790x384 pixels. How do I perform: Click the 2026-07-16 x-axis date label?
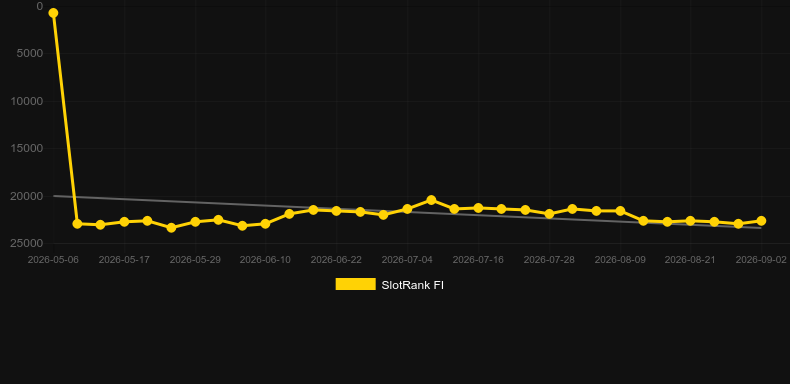[x=478, y=260]
